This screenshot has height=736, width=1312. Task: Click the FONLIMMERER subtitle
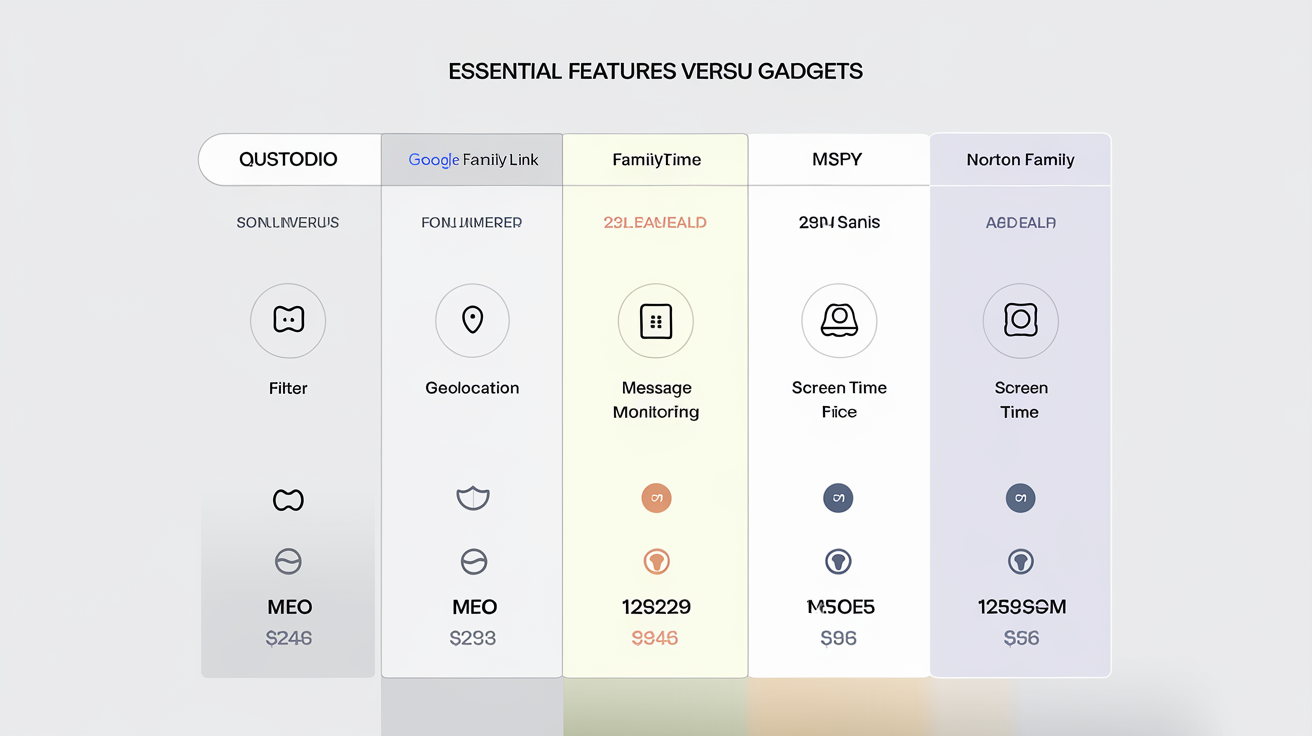click(x=472, y=223)
